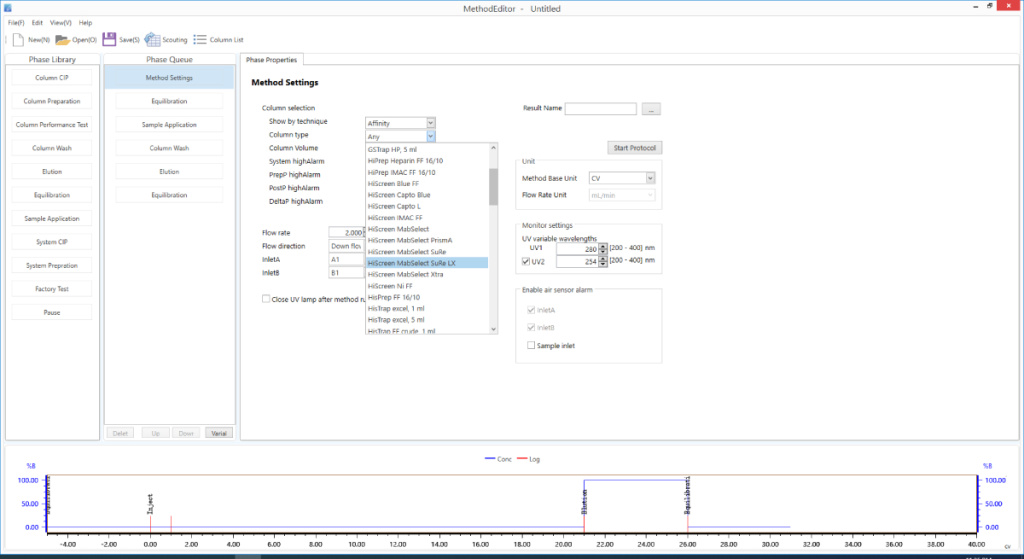The height and width of the screenshot is (559, 1024).
Task: Open the Help menu
Action: (86, 23)
